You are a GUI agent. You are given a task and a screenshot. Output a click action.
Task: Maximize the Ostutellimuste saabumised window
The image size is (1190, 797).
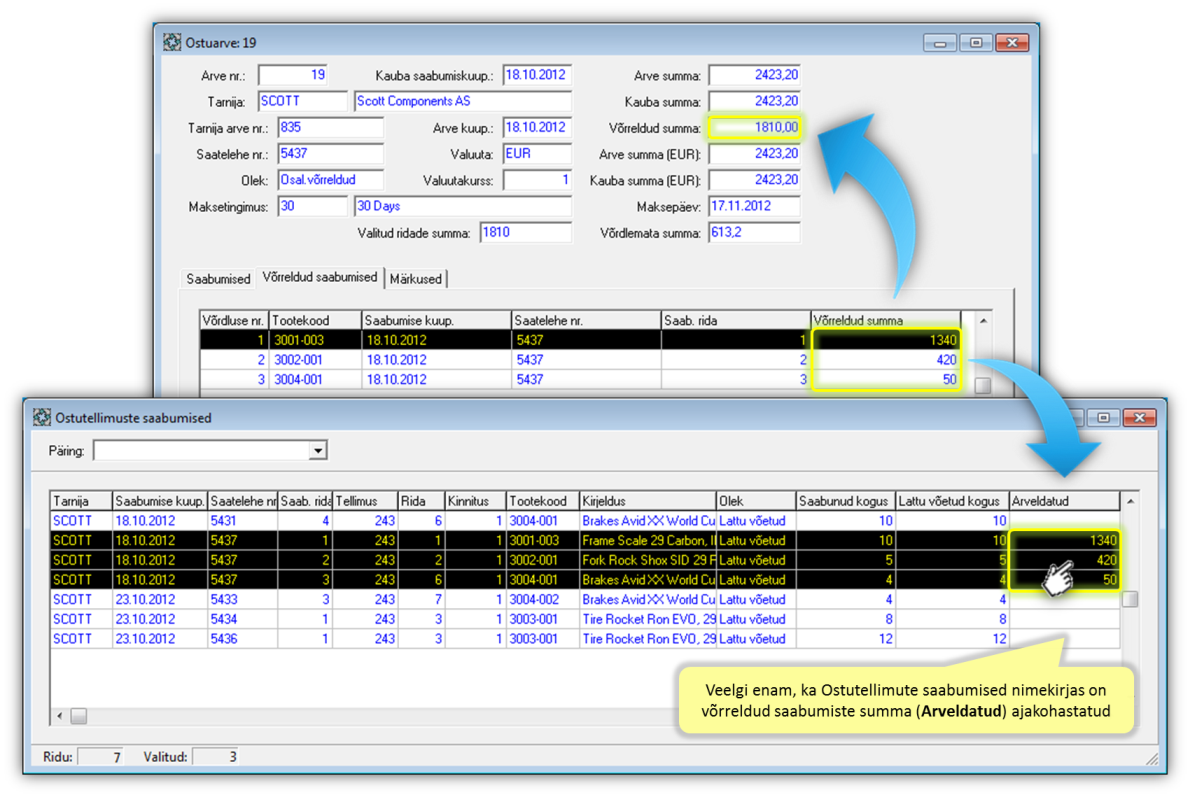coord(1103,418)
